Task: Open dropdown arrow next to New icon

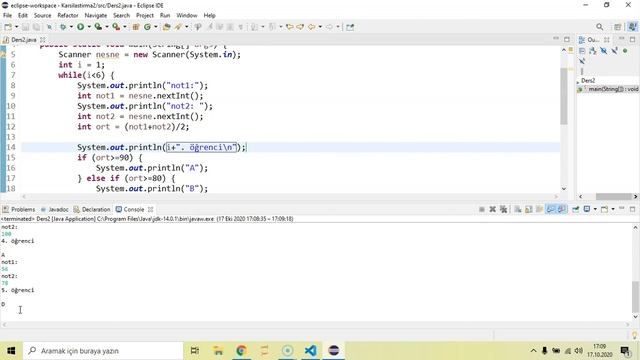Action: pos(17,27)
